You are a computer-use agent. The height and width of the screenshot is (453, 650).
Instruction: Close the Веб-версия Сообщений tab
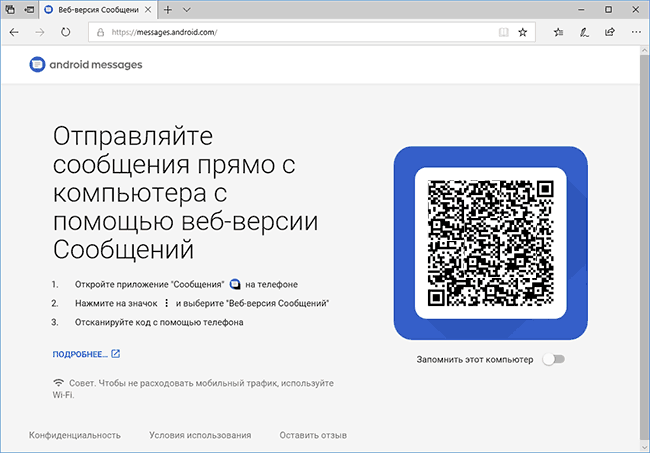pos(148,10)
